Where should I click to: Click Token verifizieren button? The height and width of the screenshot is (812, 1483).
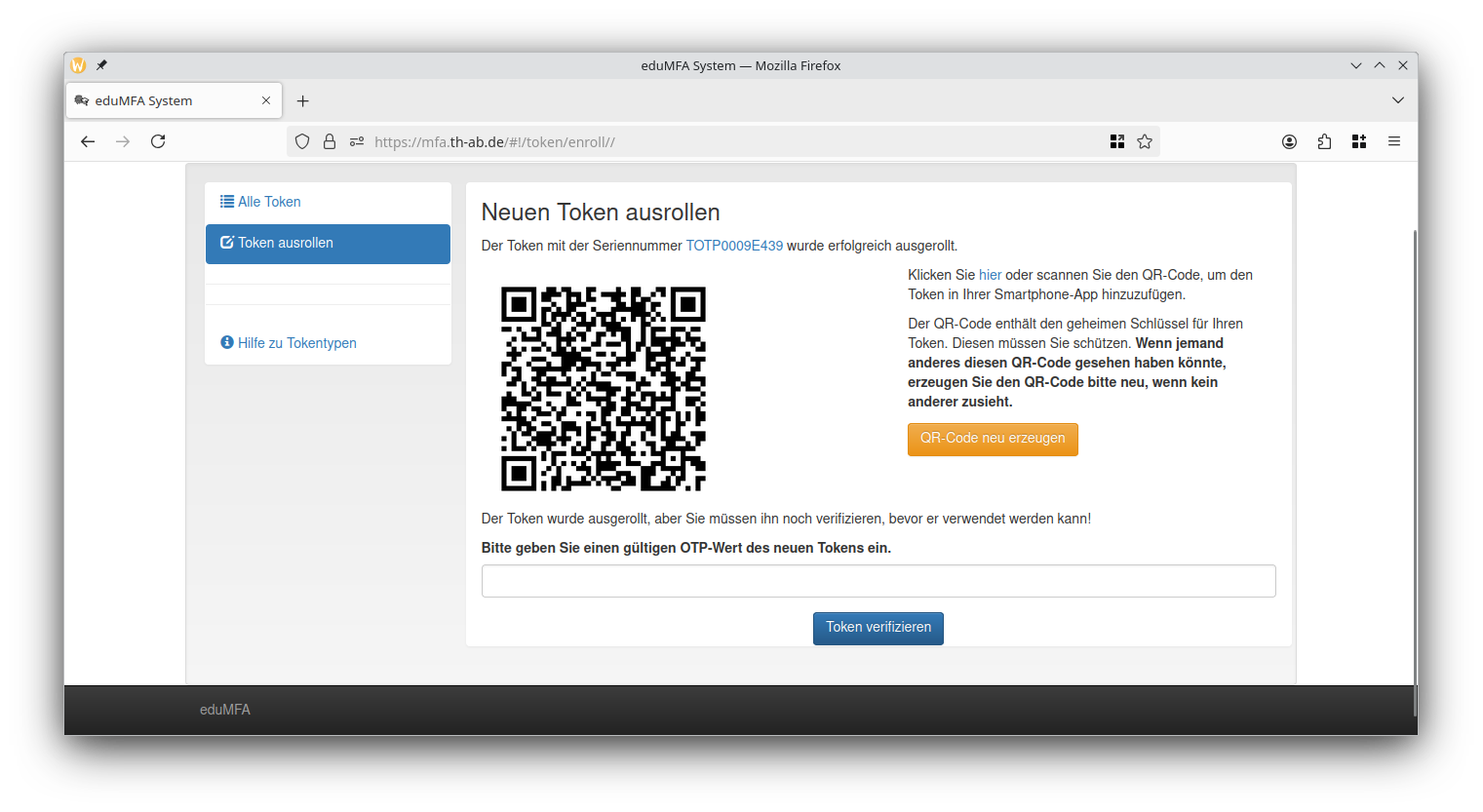click(878, 628)
